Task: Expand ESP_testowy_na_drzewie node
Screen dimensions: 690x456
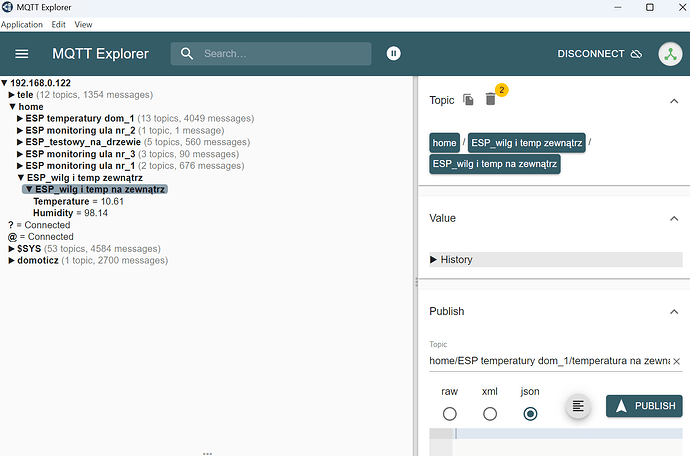Action: click(20, 142)
